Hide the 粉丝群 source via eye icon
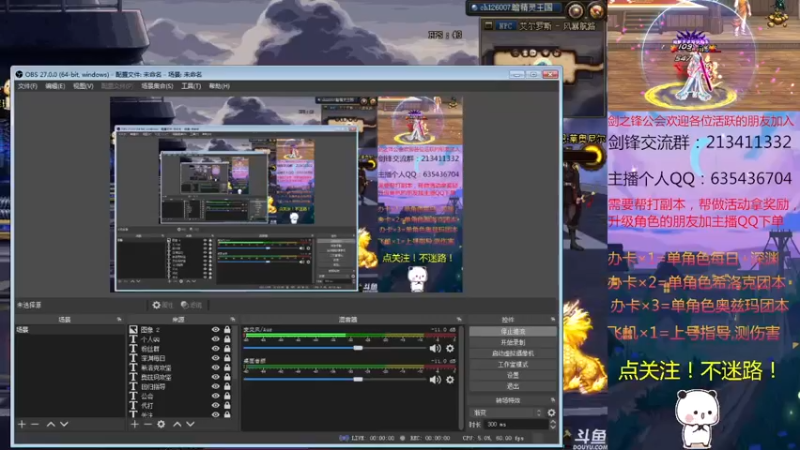This screenshot has width=800, height=450. point(215,348)
